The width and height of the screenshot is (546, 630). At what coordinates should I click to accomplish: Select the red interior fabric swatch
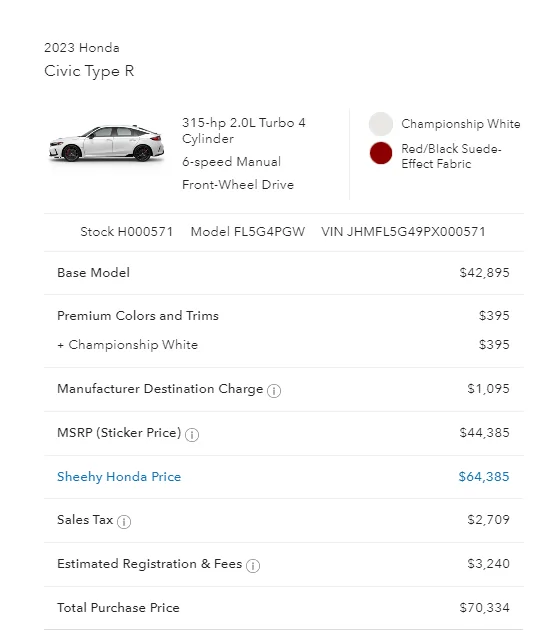(380, 153)
